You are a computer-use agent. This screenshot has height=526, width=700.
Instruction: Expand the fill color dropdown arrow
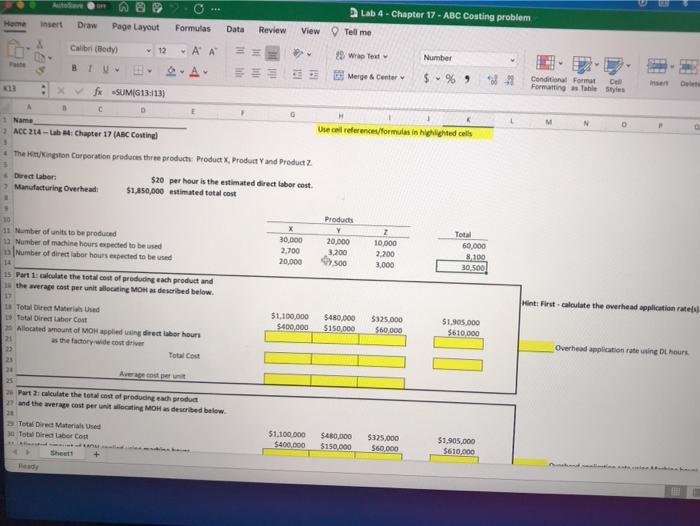point(182,71)
